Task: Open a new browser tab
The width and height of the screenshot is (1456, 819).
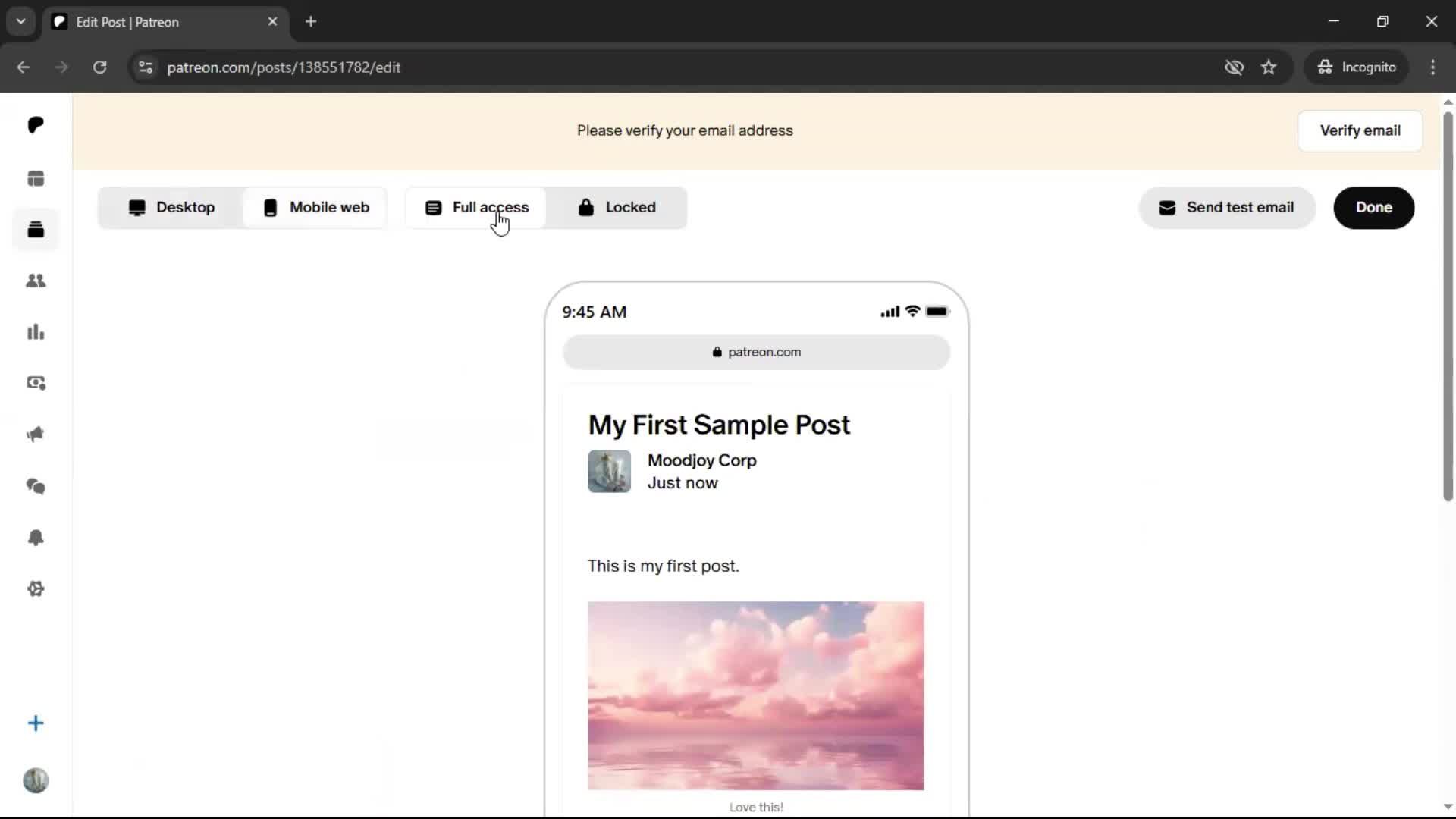Action: 311,22
